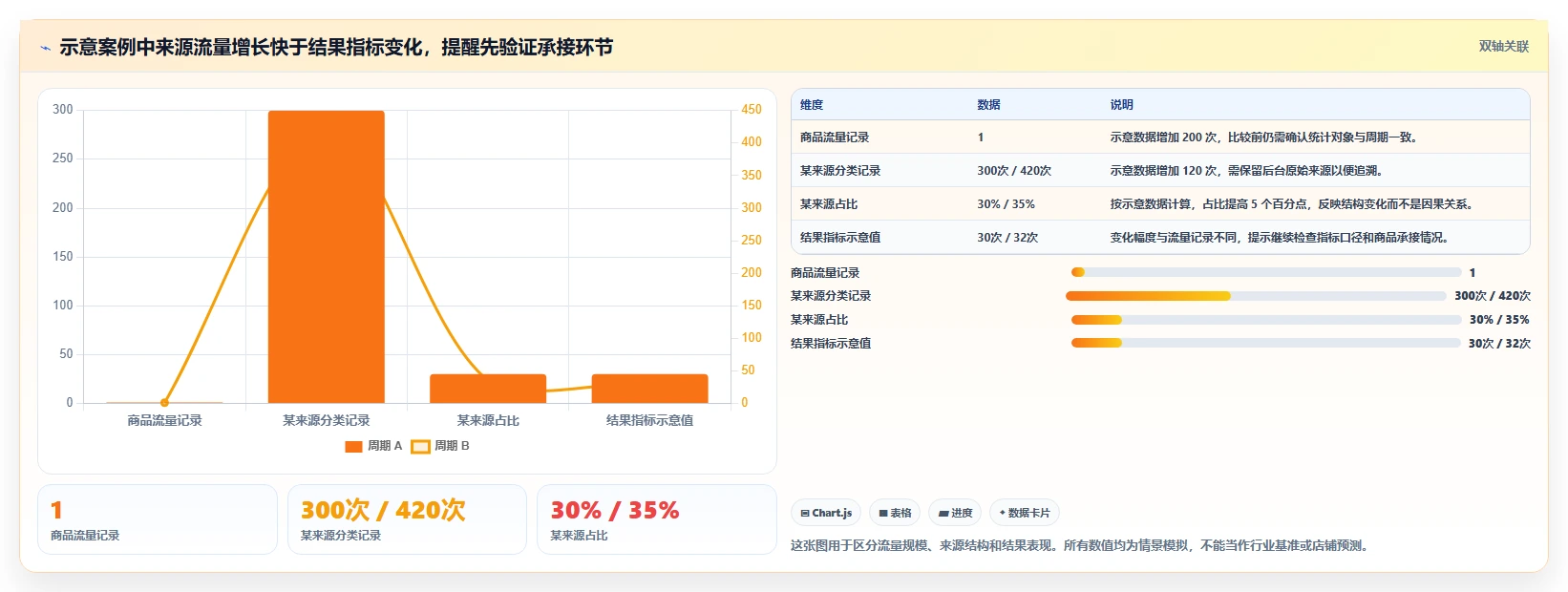The height and width of the screenshot is (592, 1568).
Task: Click the note about 示意数据增加 200 次
Action: pos(1265,137)
